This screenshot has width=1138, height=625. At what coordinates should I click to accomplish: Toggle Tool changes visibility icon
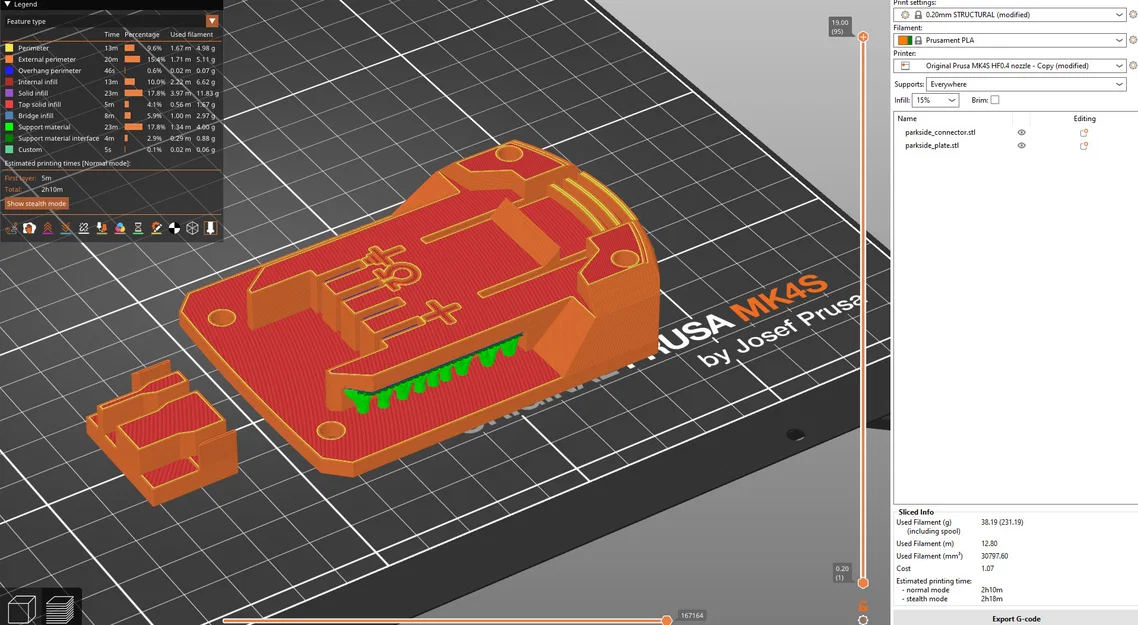(102, 228)
